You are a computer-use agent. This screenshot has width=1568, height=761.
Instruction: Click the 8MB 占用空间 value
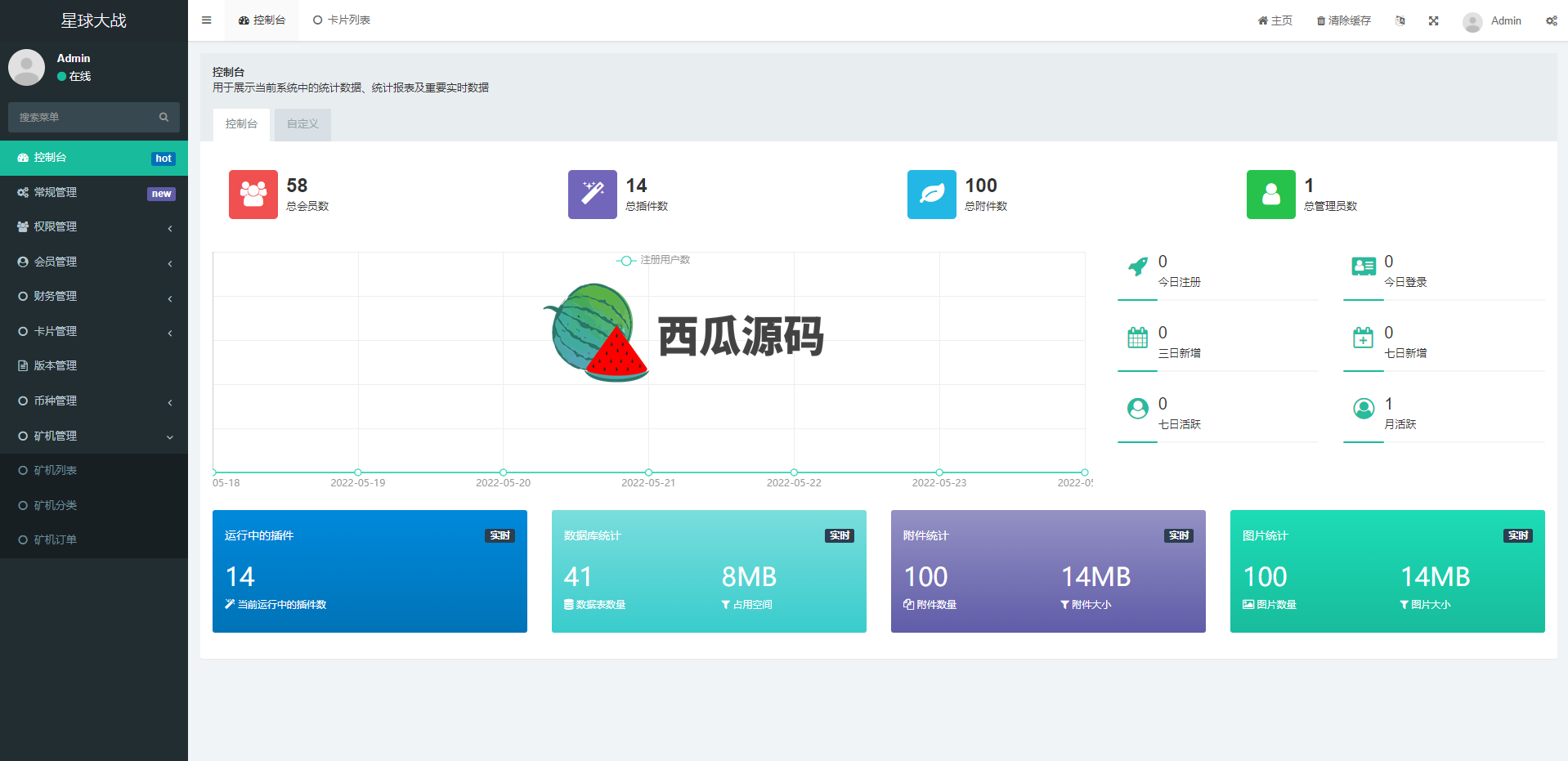pyautogui.click(x=749, y=577)
